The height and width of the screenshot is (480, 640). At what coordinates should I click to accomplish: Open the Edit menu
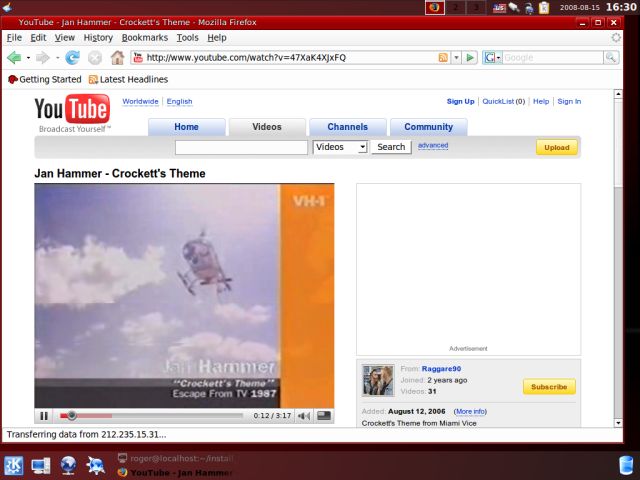pyautogui.click(x=38, y=38)
